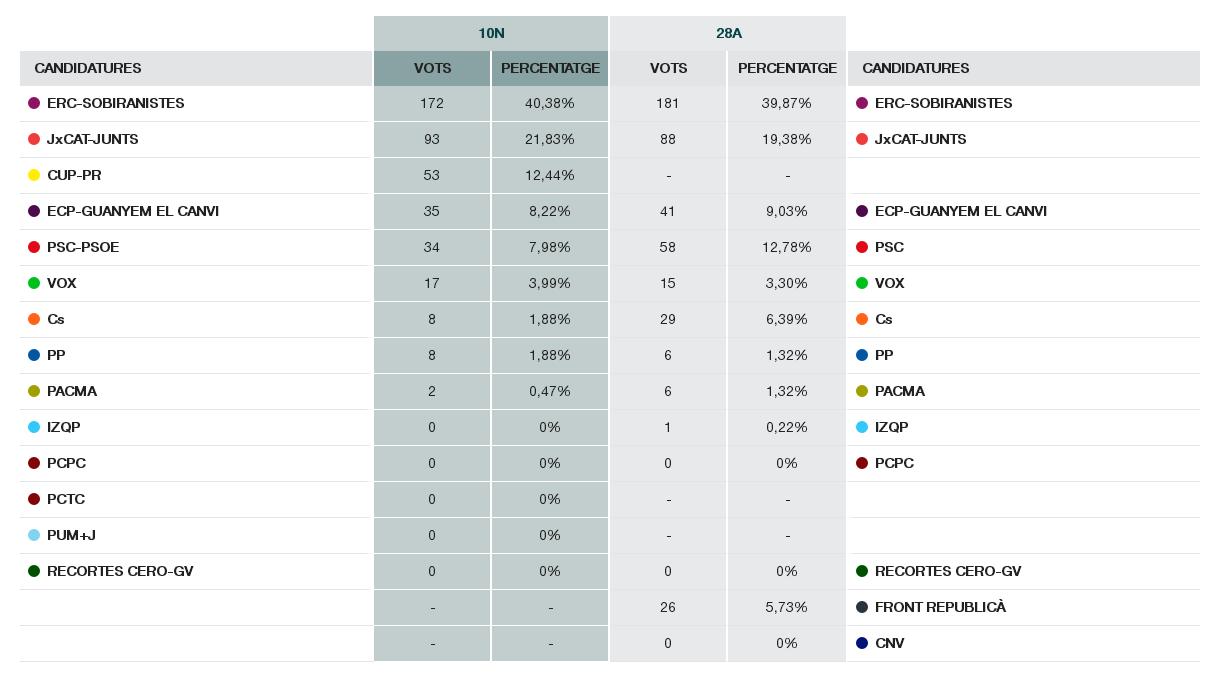Click the PERCENTATGE header under 28A
This screenshot has height=678, width=1216.
tap(787, 68)
